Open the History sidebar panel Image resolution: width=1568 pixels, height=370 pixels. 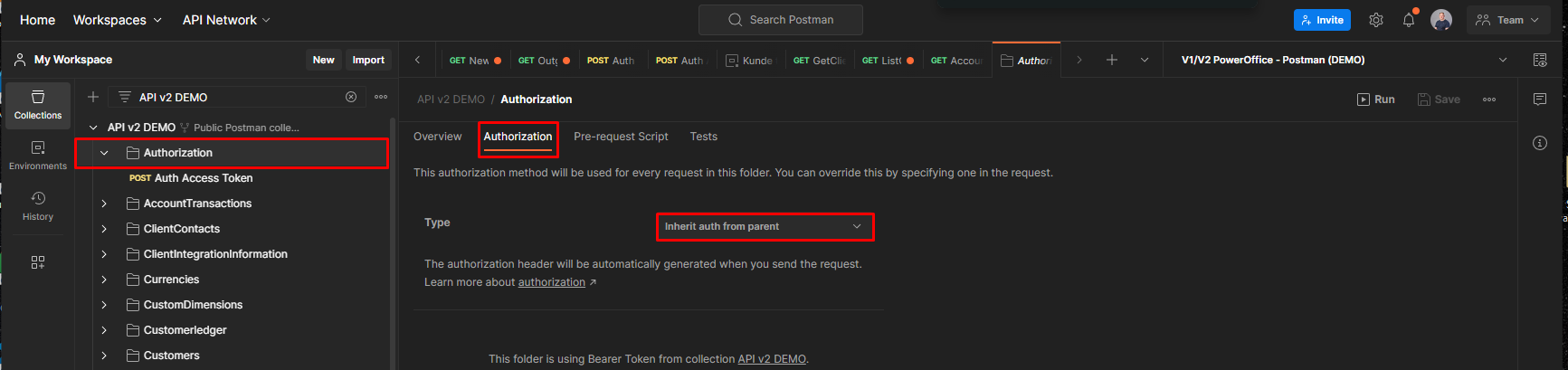pyautogui.click(x=38, y=205)
